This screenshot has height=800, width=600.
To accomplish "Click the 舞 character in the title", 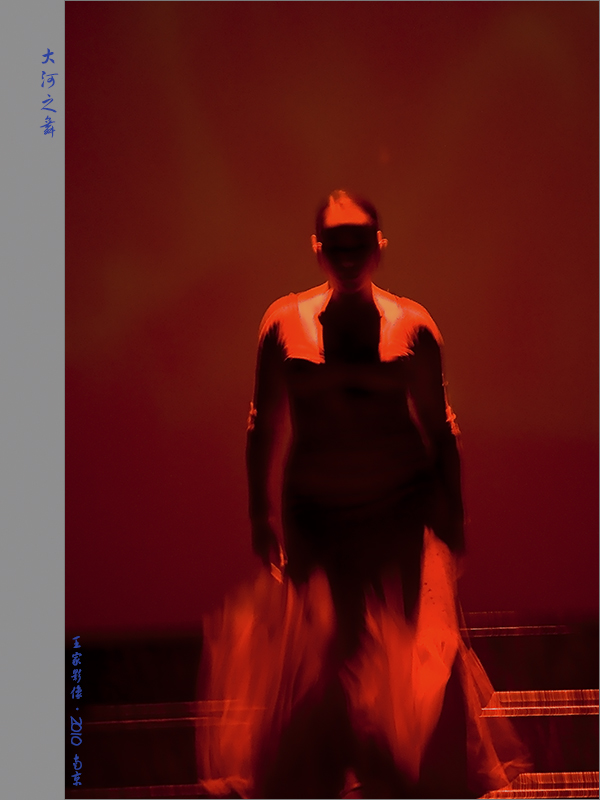I will click(48, 127).
